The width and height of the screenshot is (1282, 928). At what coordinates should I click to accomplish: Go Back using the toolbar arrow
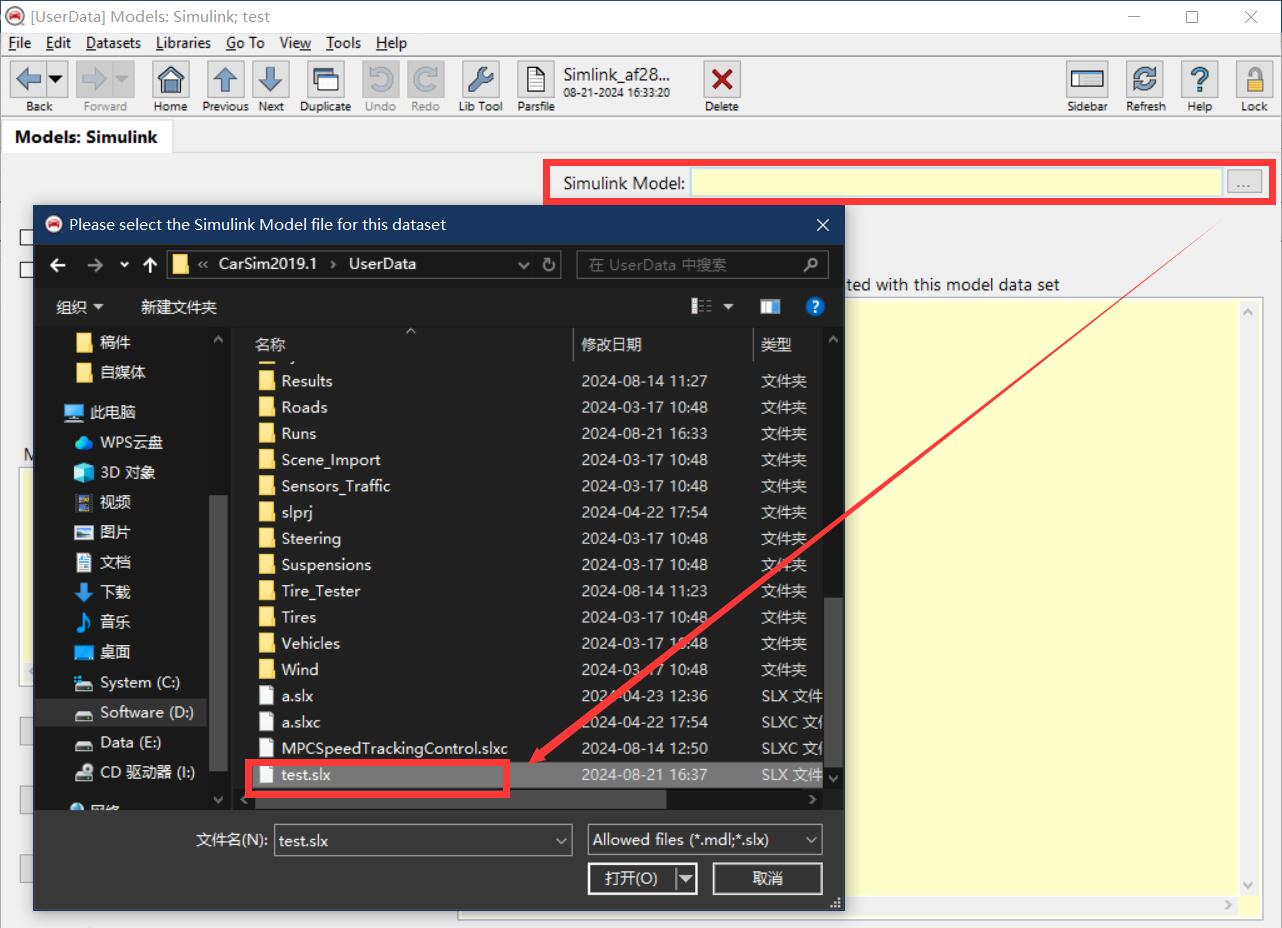29,79
